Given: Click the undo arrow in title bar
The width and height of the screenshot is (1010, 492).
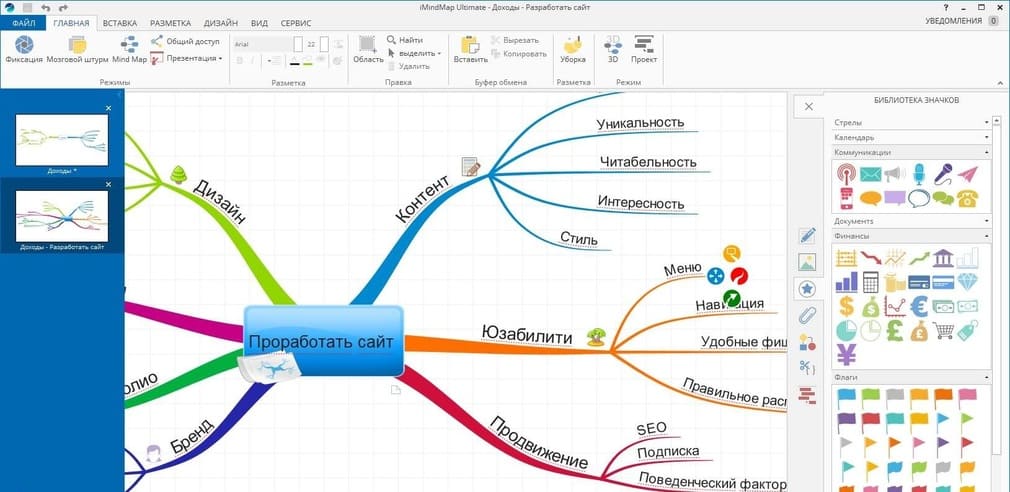Looking at the screenshot, I should [45, 8].
